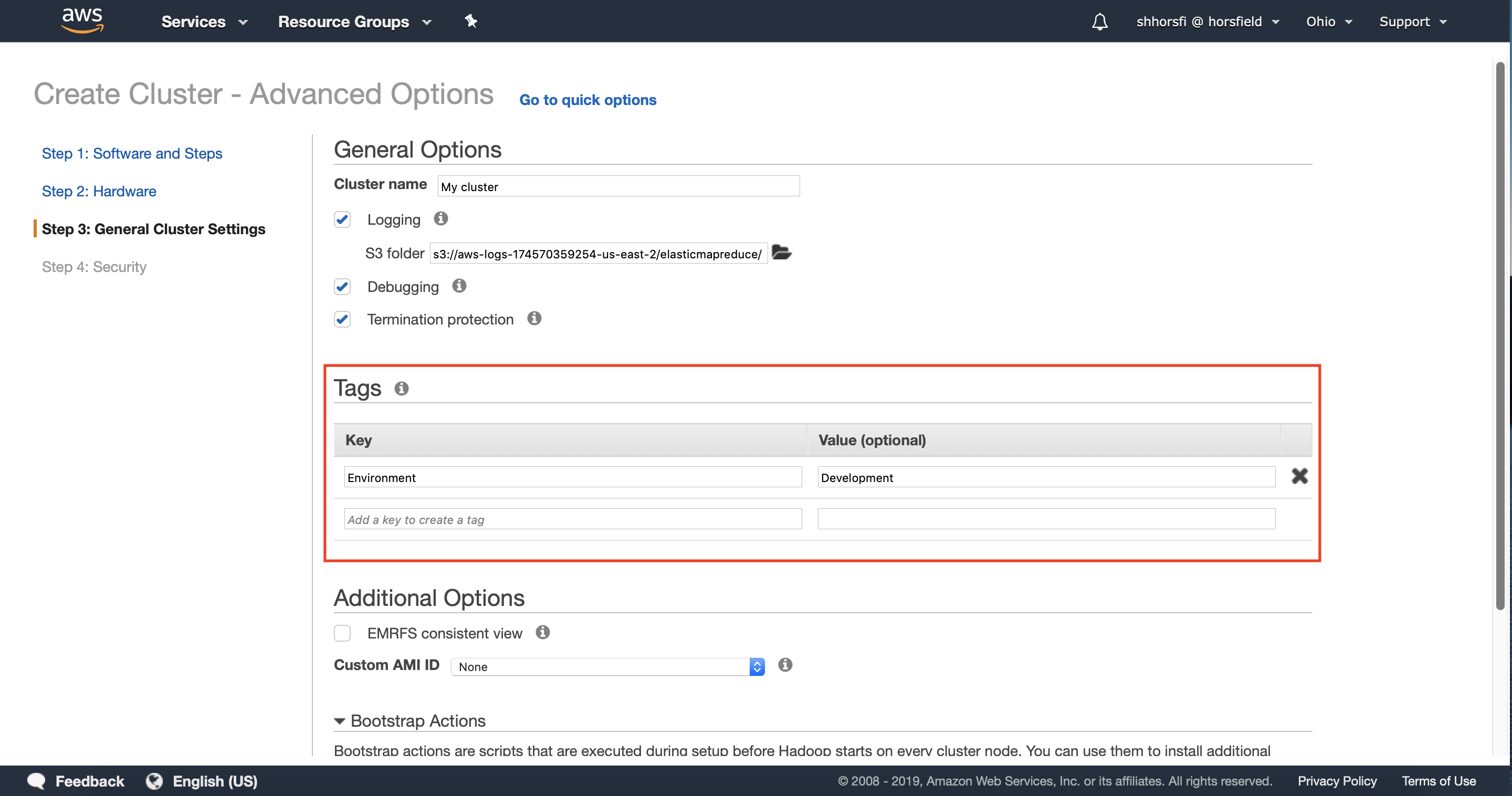
Task: Click the AWS logo home icon
Action: (82, 20)
